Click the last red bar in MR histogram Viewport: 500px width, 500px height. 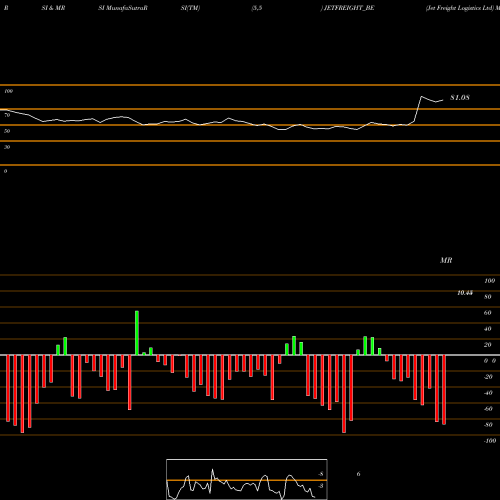(444, 390)
